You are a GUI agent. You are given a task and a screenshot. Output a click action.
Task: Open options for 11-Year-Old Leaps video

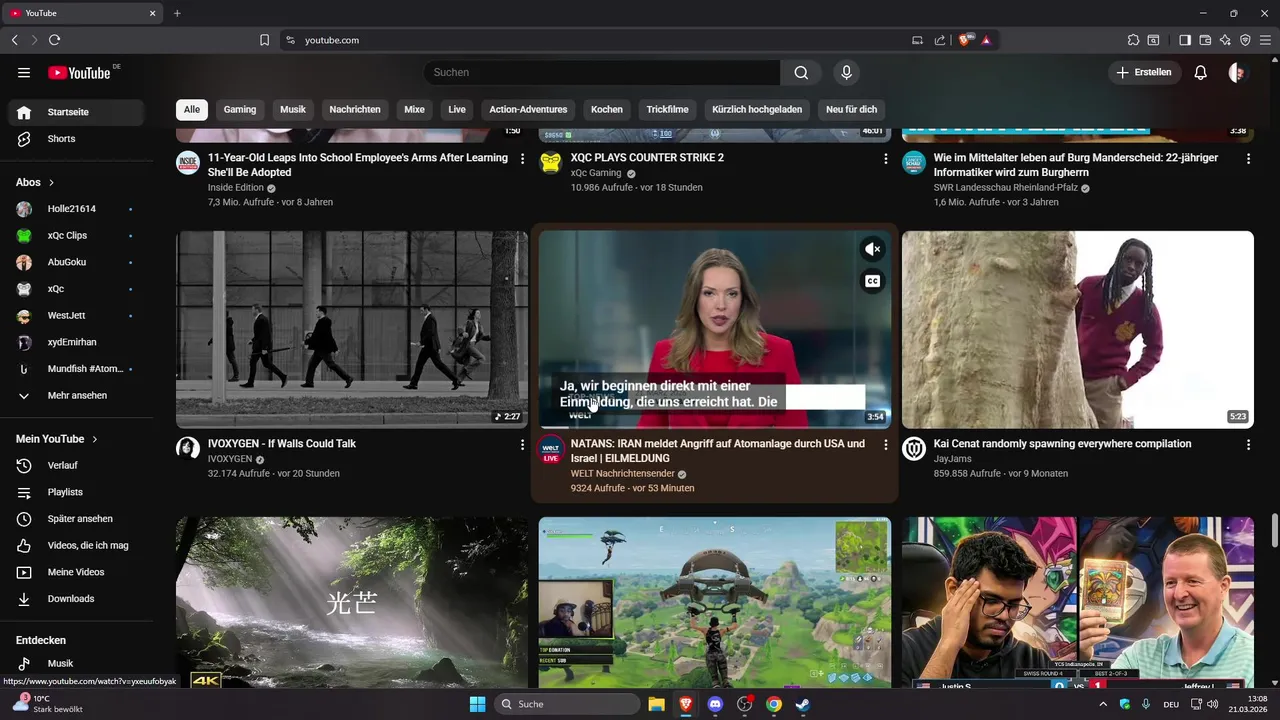coord(522,158)
